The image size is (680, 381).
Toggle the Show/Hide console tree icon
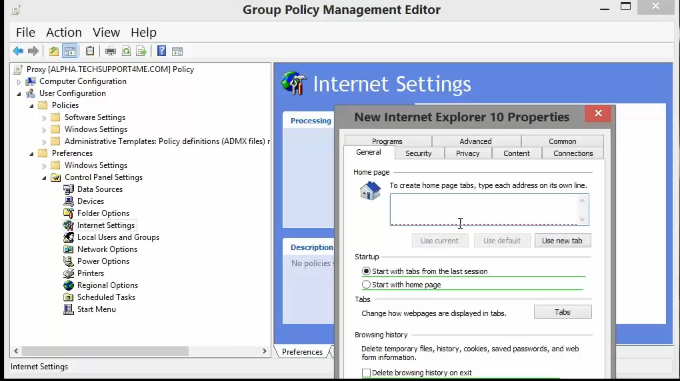70,51
